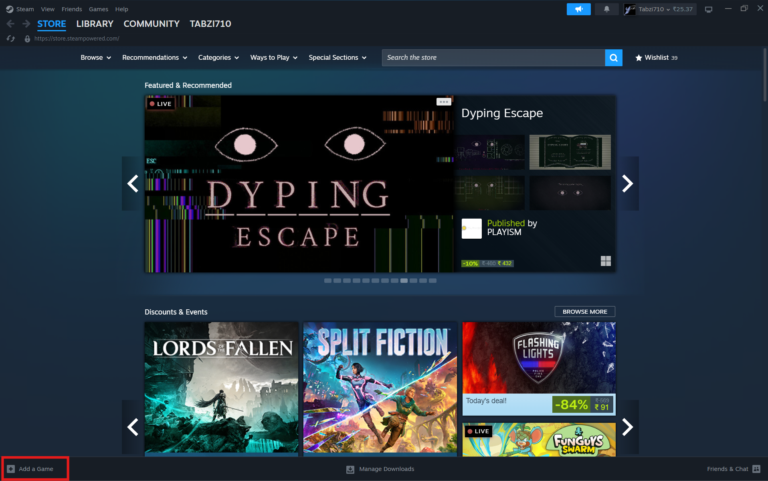Click the Wishlist star icon
This screenshot has width=768, height=481.
click(638, 58)
